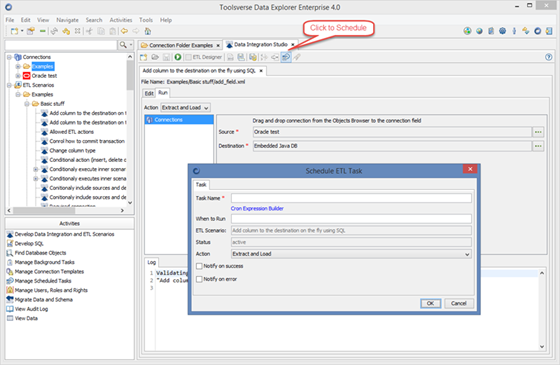Enable Notify on error checkbox

tap(199, 279)
